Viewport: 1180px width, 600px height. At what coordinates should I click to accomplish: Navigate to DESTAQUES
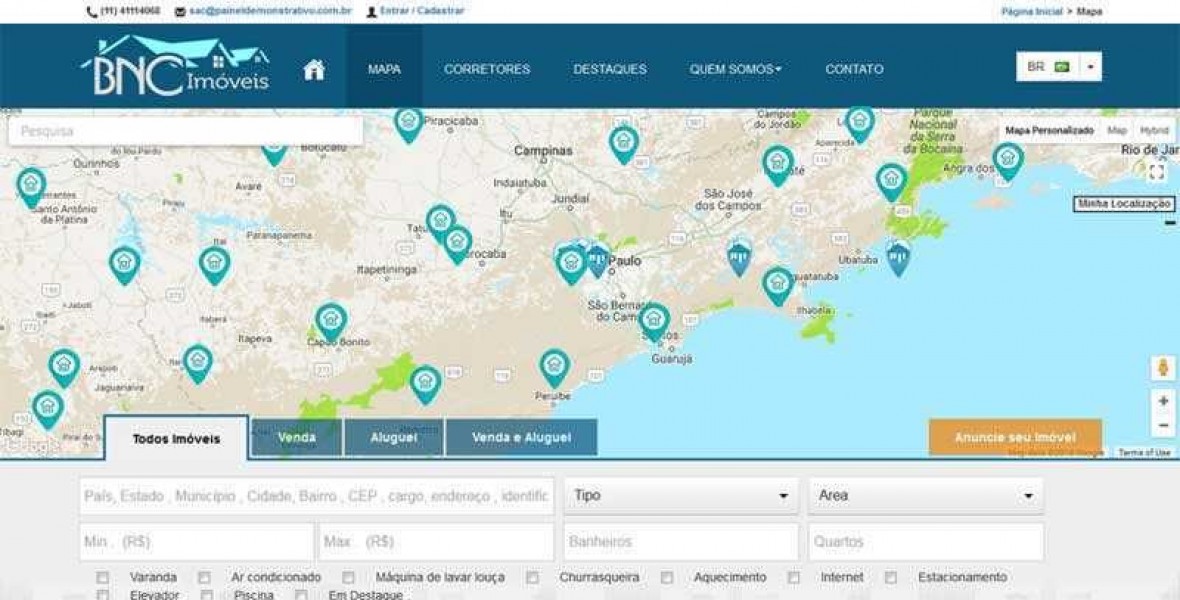(x=610, y=69)
